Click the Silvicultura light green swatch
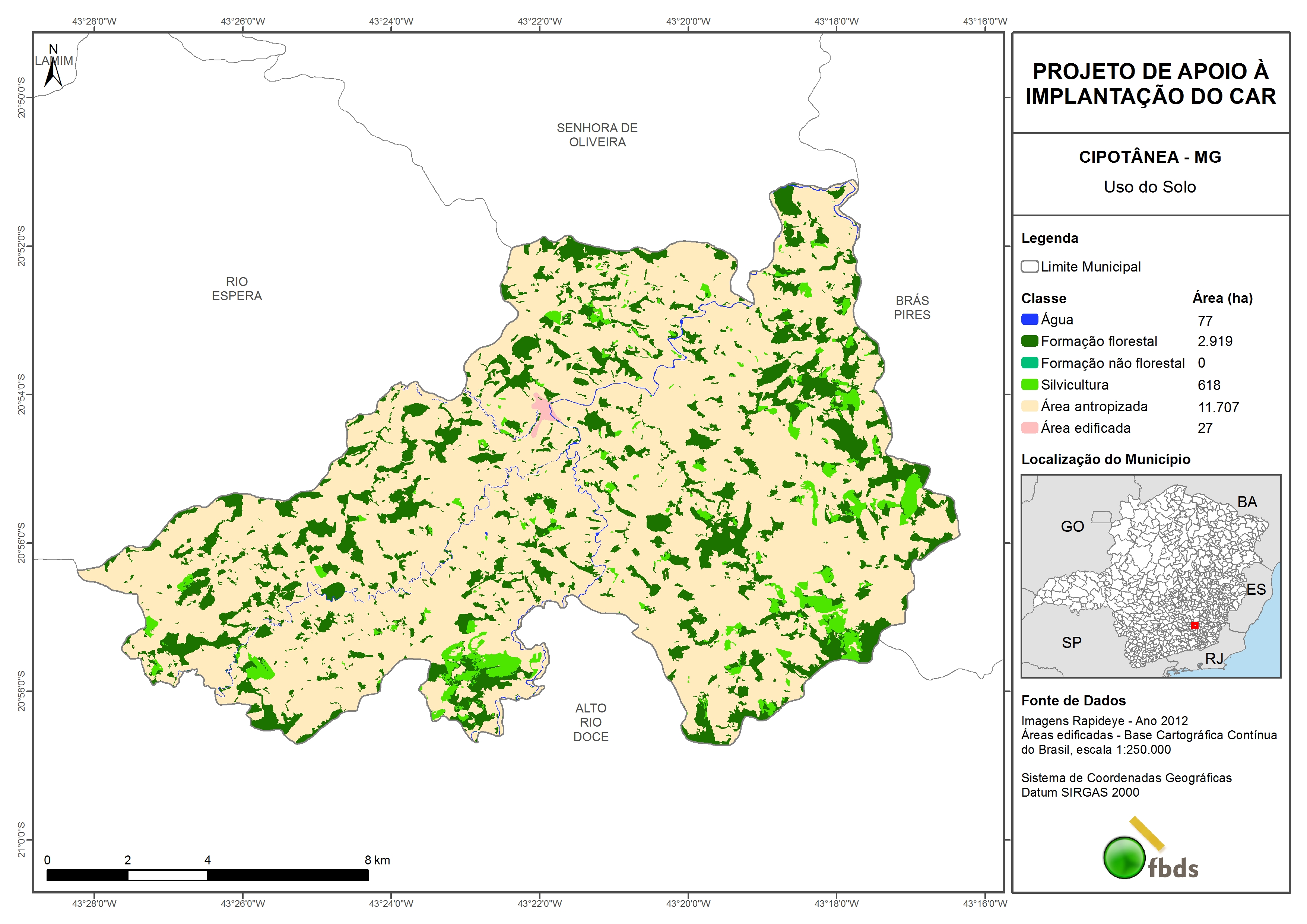The width and height of the screenshot is (1307, 924). click(1029, 384)
